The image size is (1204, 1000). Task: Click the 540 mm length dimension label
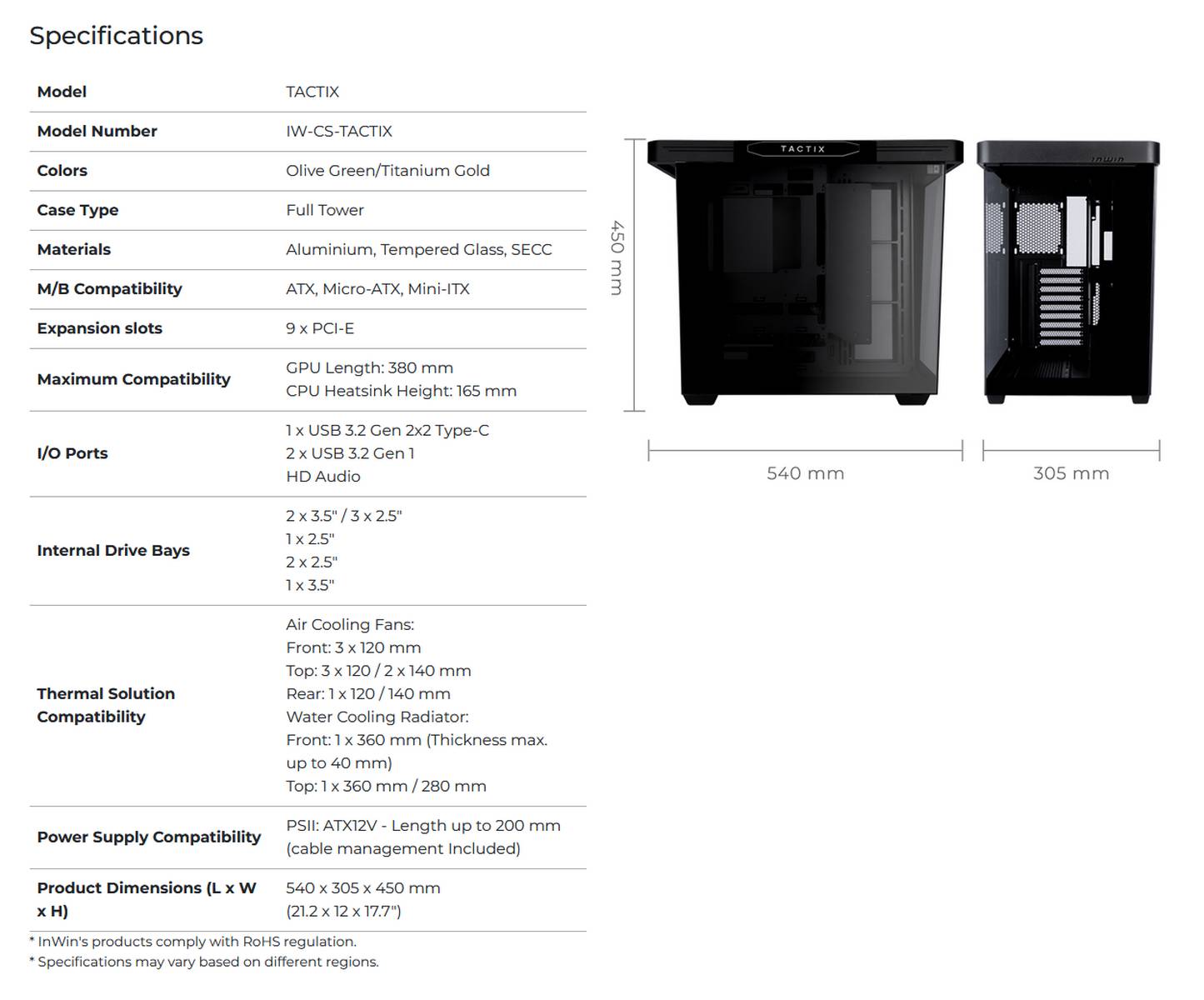click(x=806, y=473)
